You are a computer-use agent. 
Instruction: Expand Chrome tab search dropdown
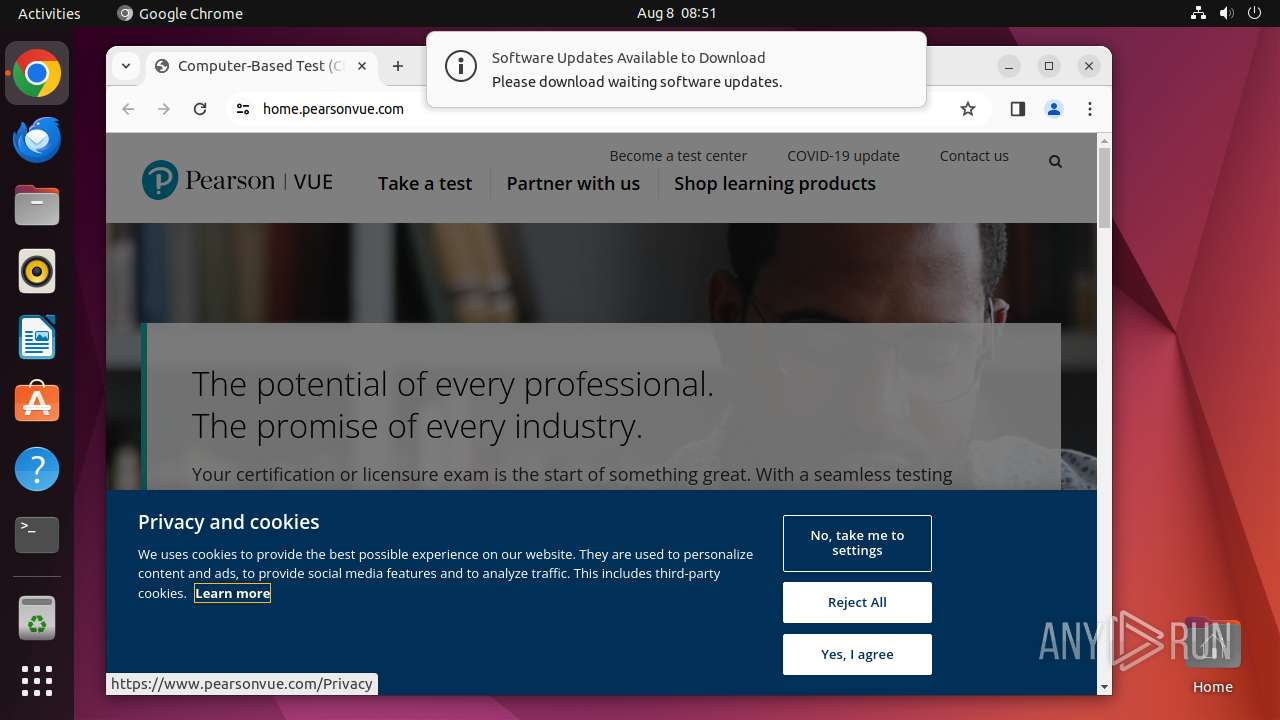[x=126, y=66]
